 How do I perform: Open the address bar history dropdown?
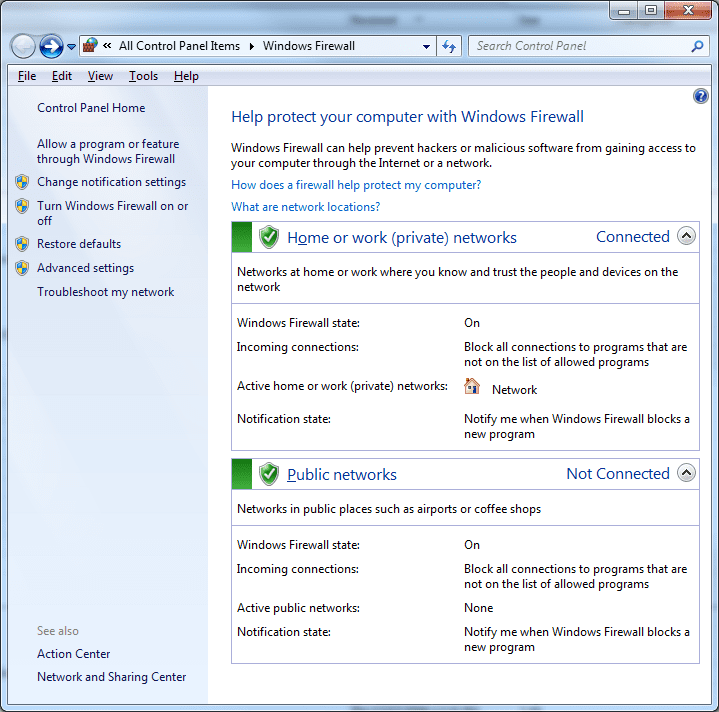click(x=426, y=46)
